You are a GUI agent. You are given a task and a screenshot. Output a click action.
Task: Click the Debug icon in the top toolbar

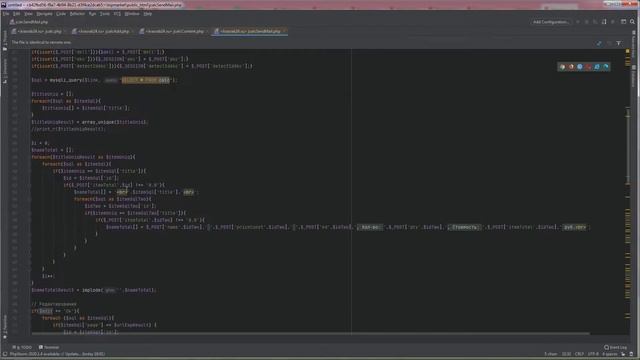point(587,22)
